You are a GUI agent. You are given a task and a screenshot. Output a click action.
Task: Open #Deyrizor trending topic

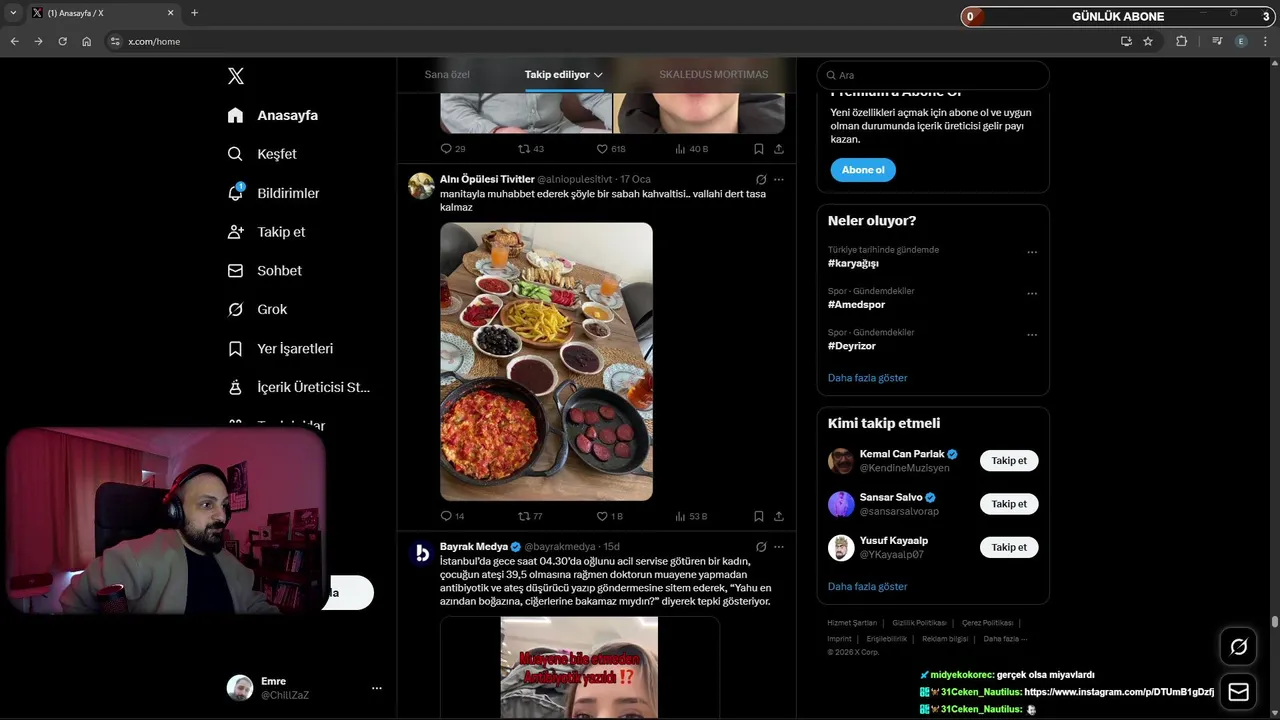[852, 346]
